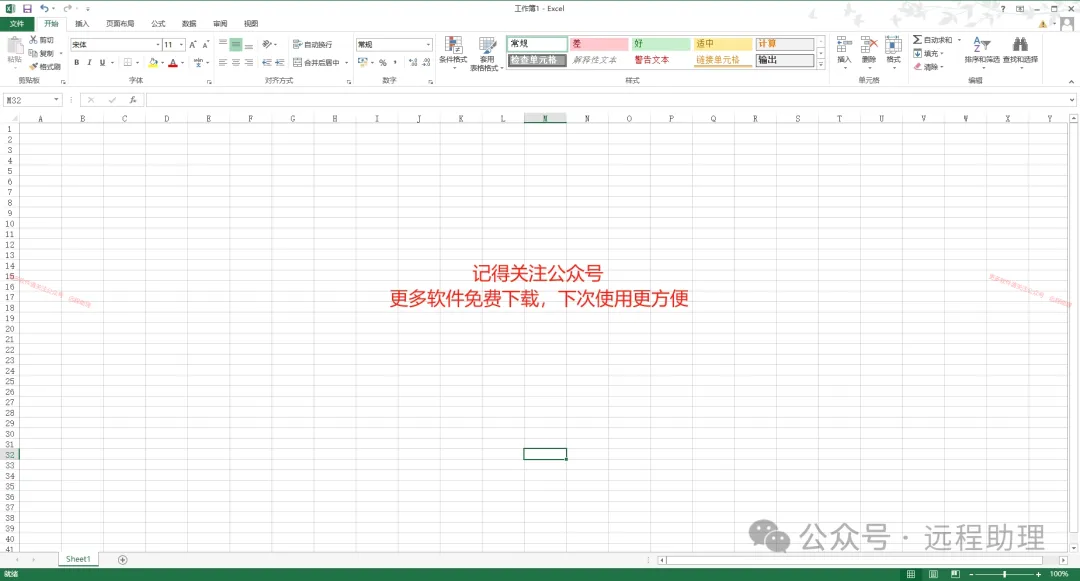Add a new sheet with the plus icon
The image size is (1080, 581).
(x=123, y=560)
